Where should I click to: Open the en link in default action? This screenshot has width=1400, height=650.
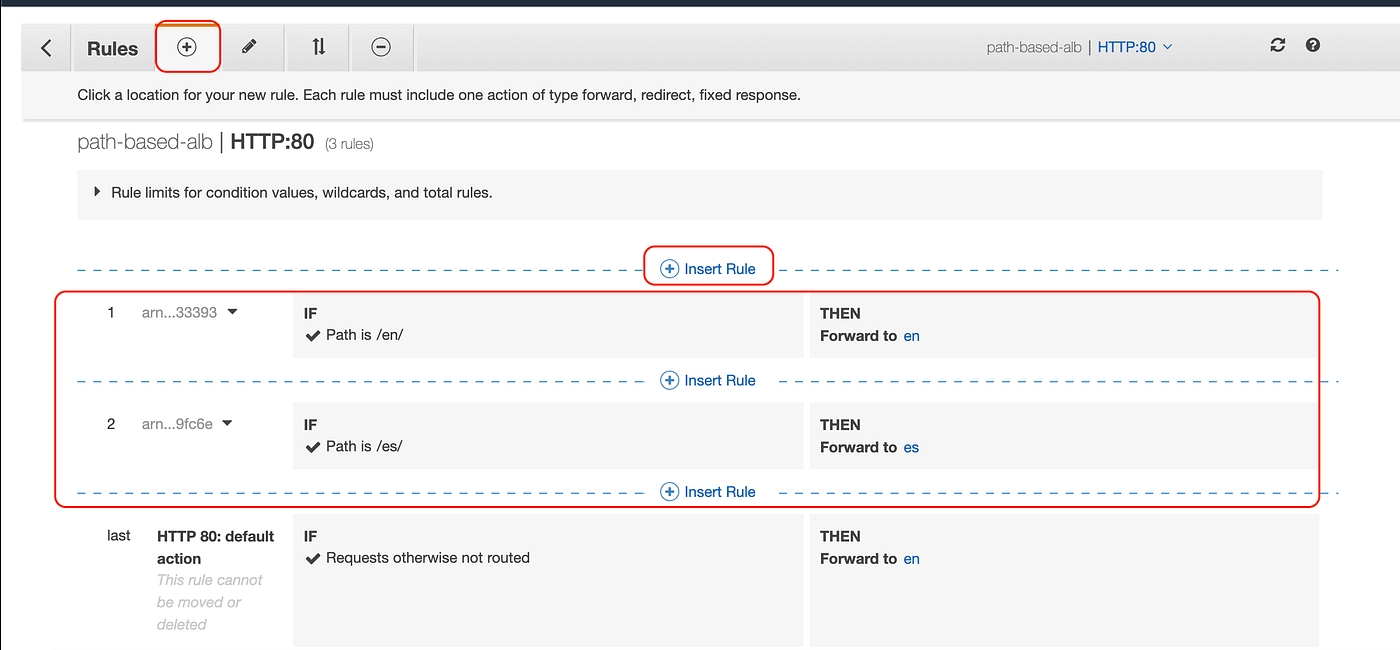click(911, 559)
